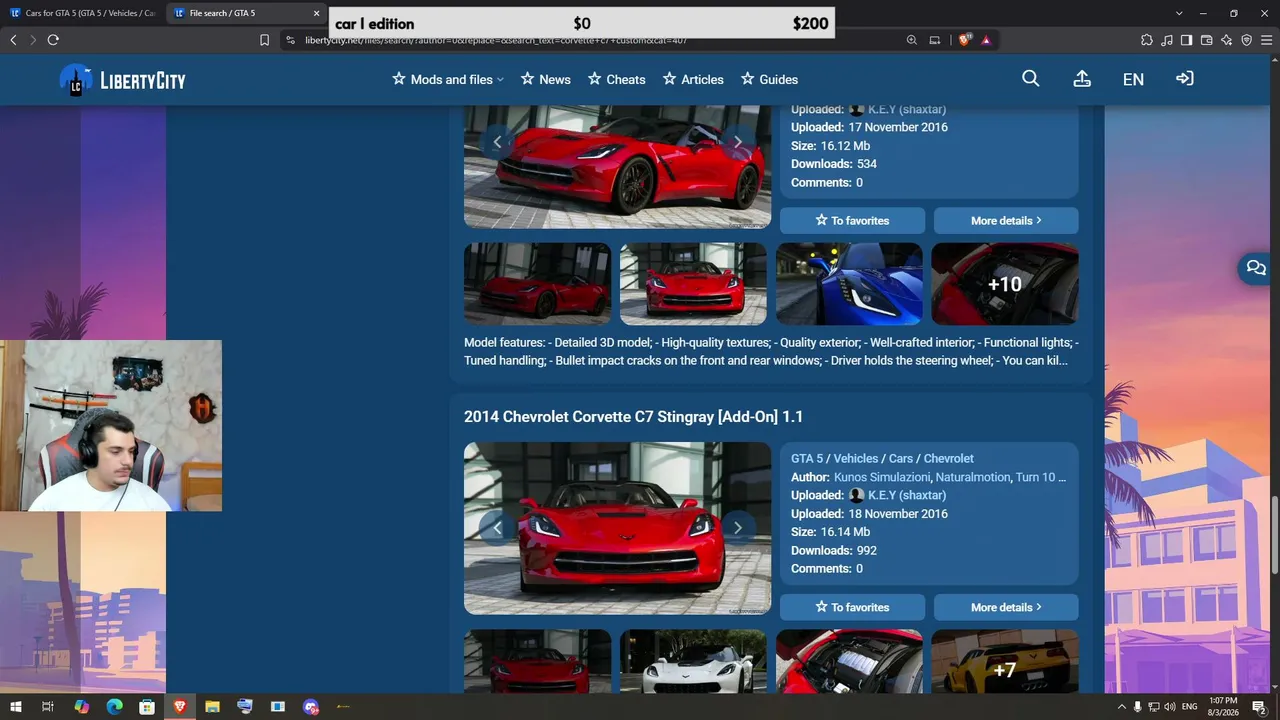Open the Copilot taskbar icon

[82, 707]
